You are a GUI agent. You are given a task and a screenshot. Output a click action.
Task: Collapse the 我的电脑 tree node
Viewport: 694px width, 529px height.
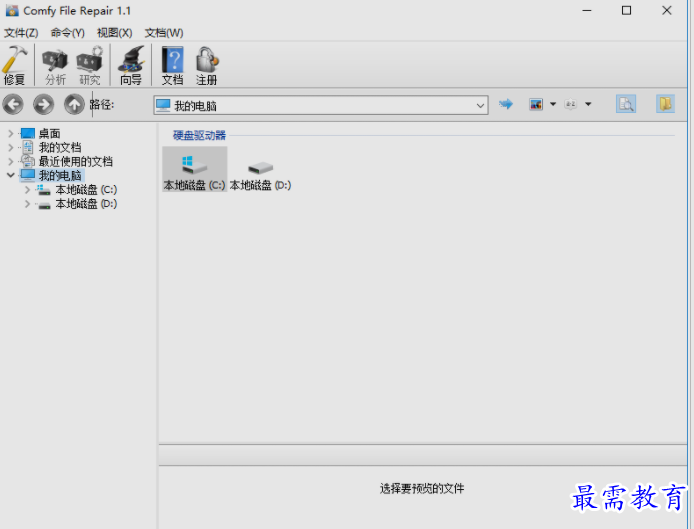pos(11,175)
